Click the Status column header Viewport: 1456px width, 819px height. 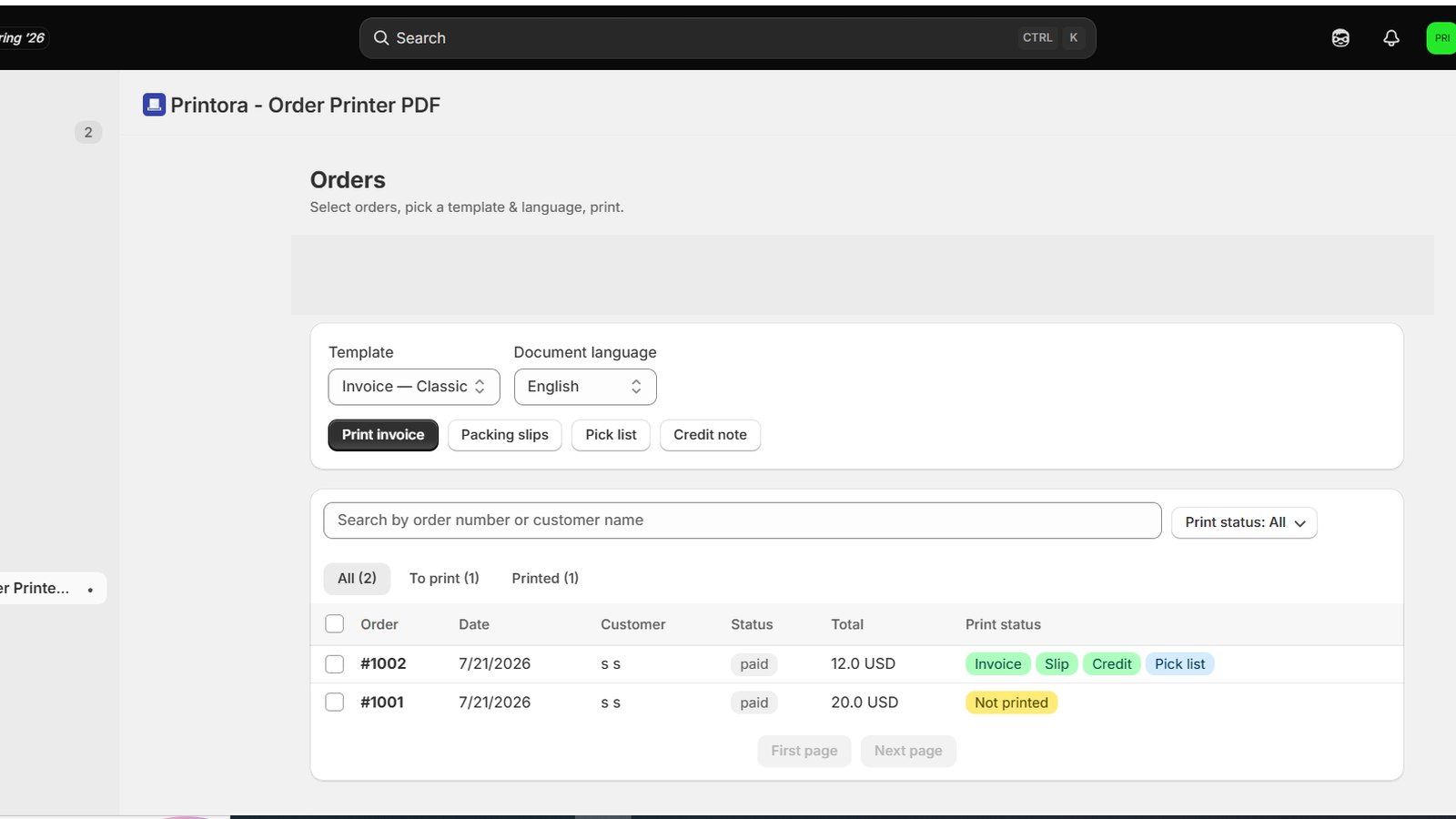[x=752, y=624]
